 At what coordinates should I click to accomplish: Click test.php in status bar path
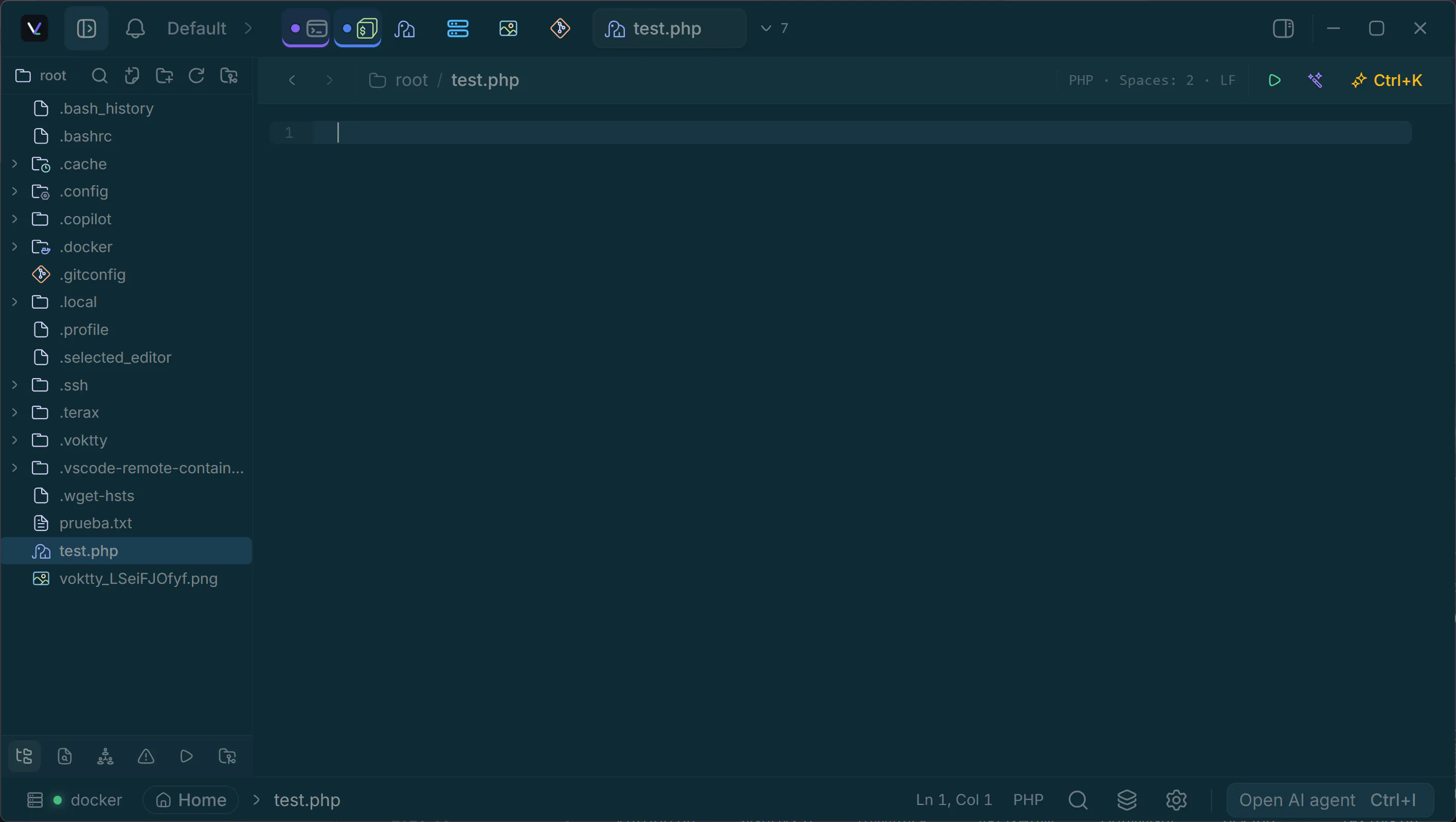(307, 800)
